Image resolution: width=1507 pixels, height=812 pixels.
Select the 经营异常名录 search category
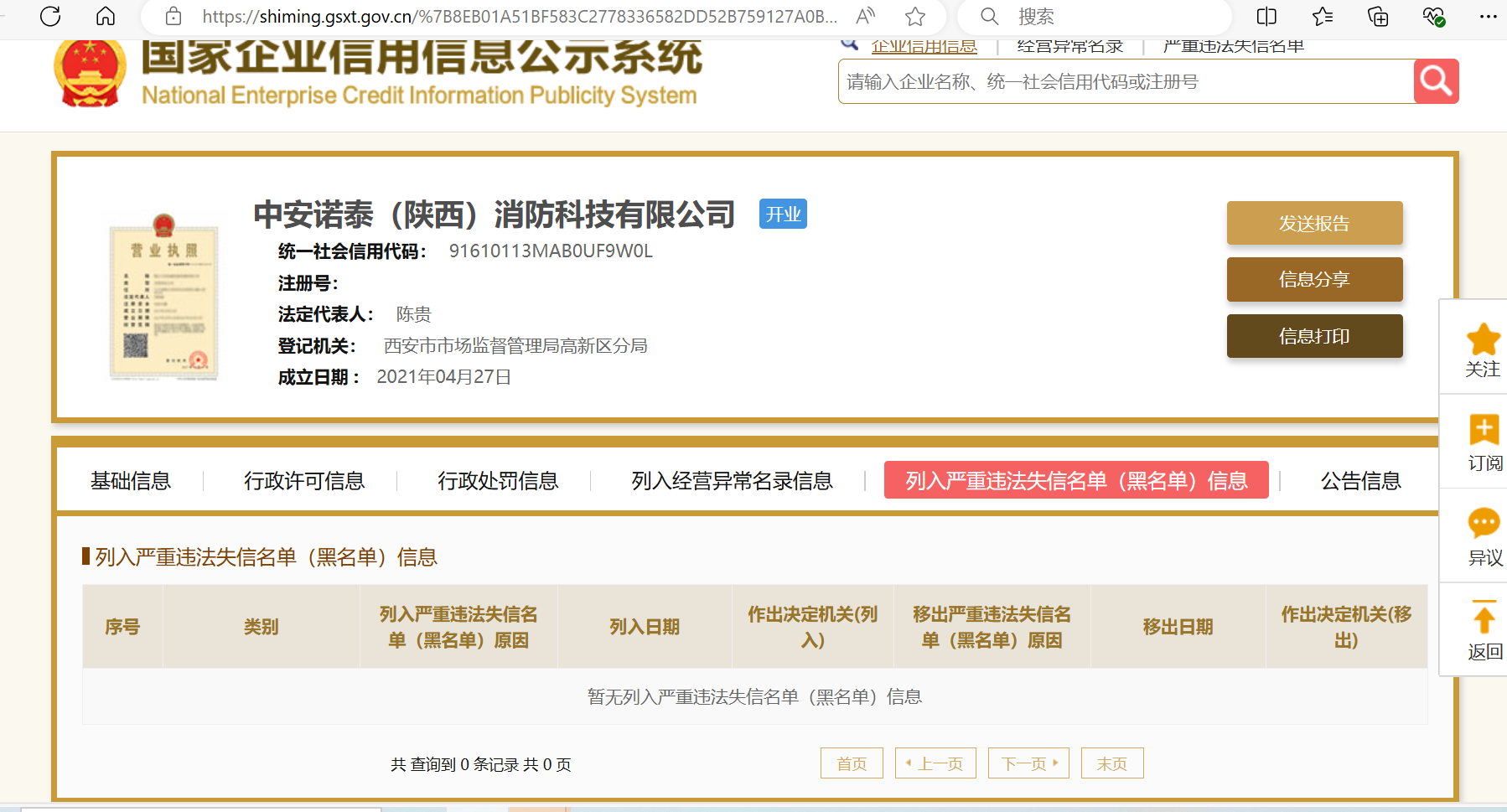(x=1070, y=47)
